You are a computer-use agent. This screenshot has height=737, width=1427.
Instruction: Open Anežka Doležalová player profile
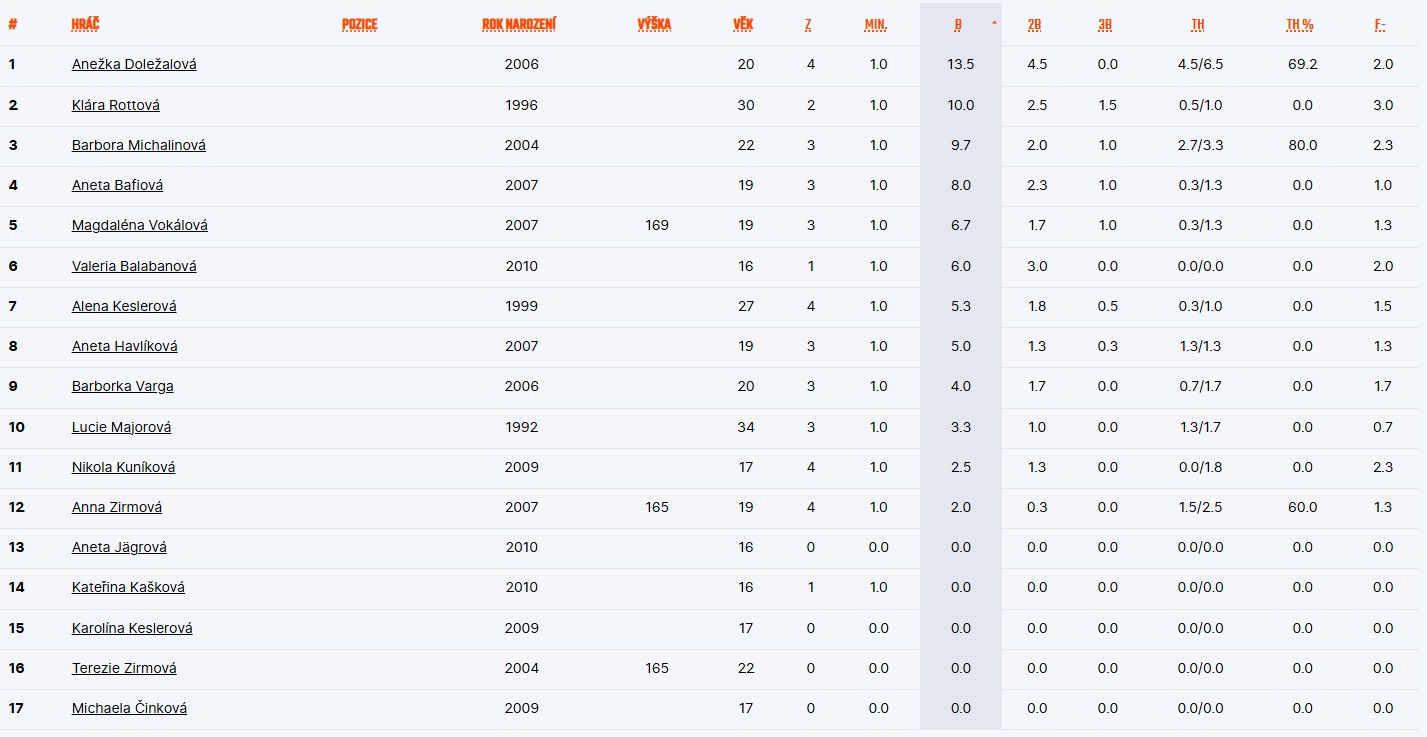[134, 64]
